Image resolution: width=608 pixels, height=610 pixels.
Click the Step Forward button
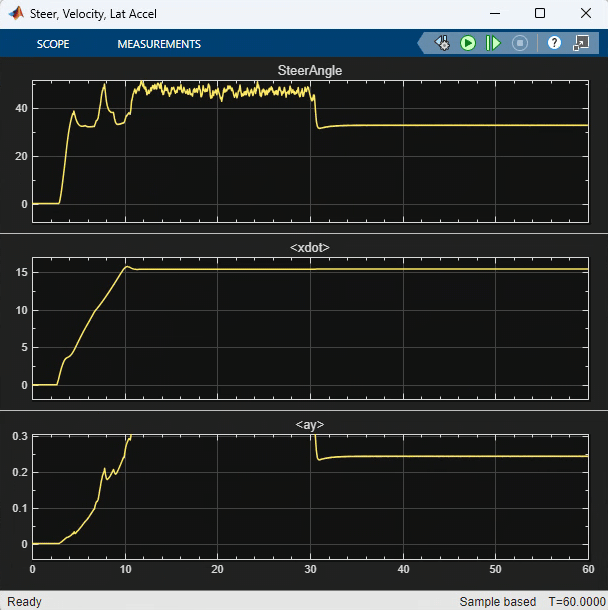[x=493, y=43]
